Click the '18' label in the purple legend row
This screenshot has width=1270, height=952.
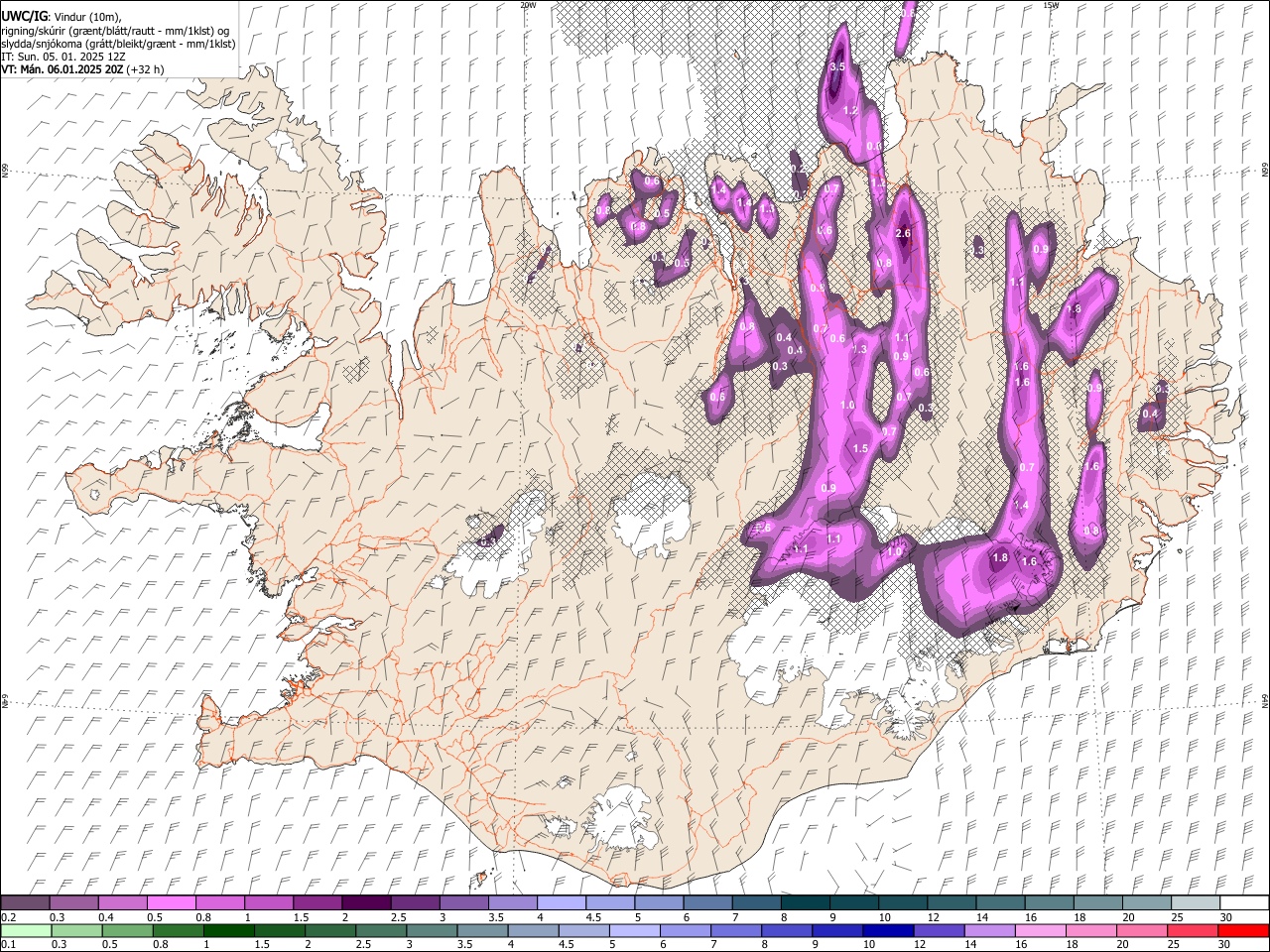(1079, 917)
